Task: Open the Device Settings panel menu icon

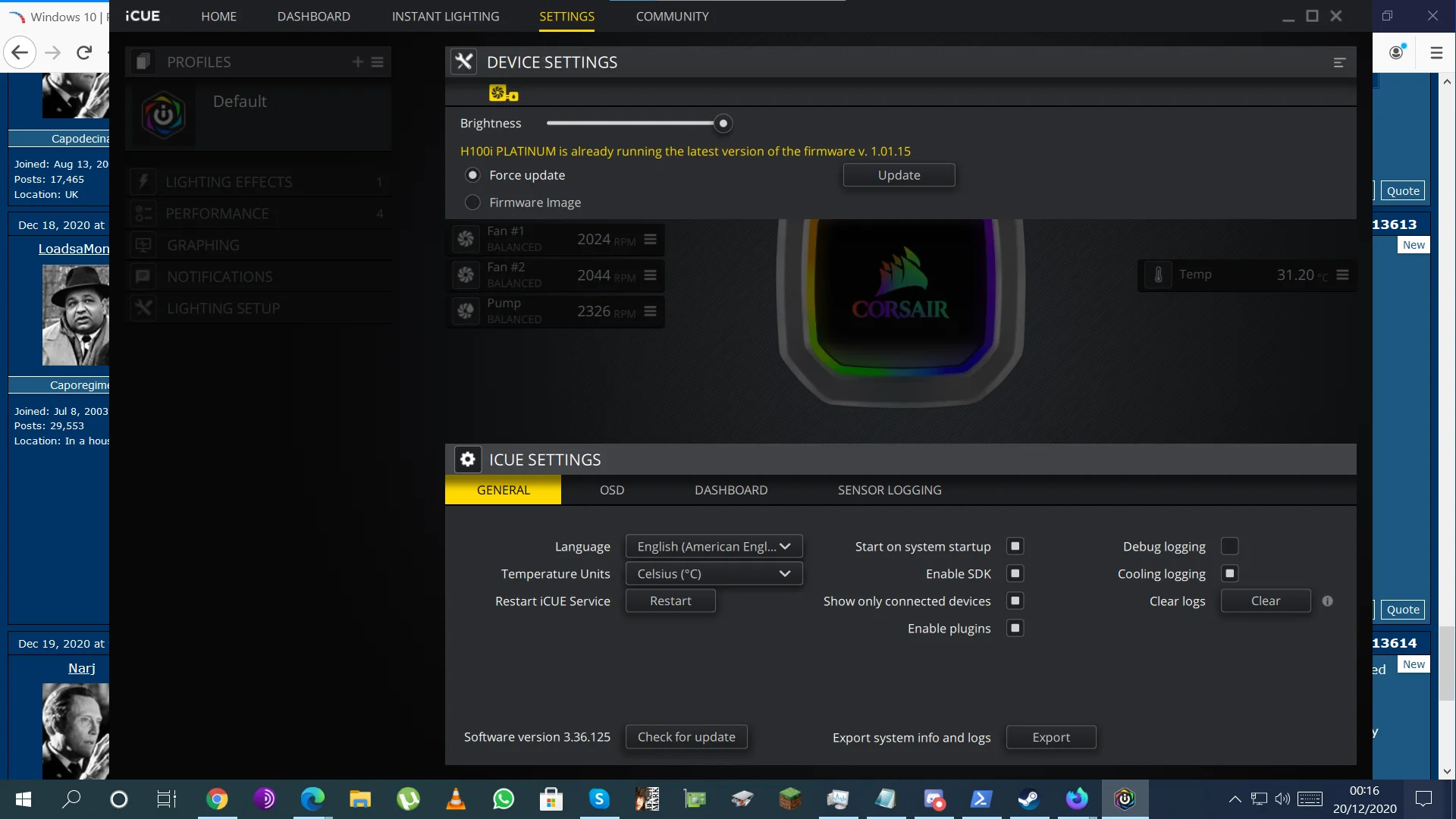Action: coord(1339,62)
